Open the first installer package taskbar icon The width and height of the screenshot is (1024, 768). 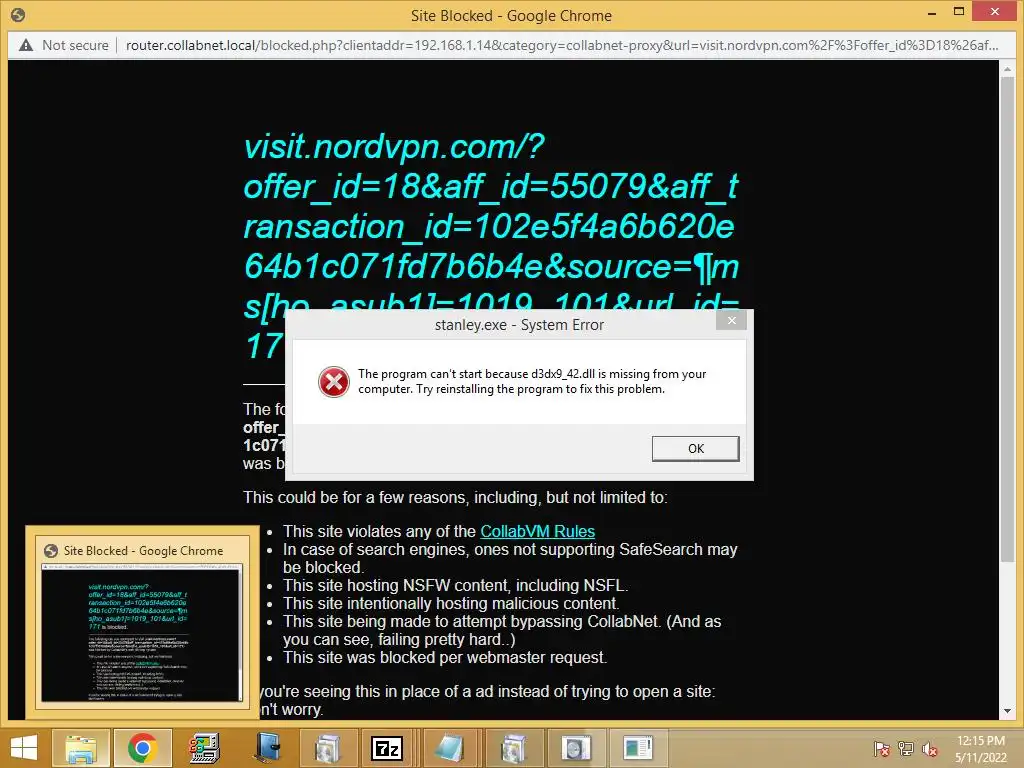328,748
